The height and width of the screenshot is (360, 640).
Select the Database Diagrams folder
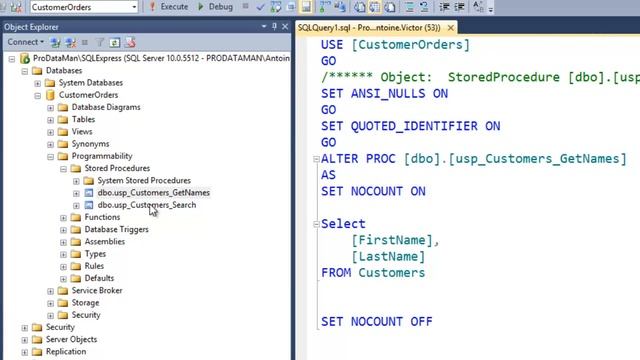click(x=106, y=107)
